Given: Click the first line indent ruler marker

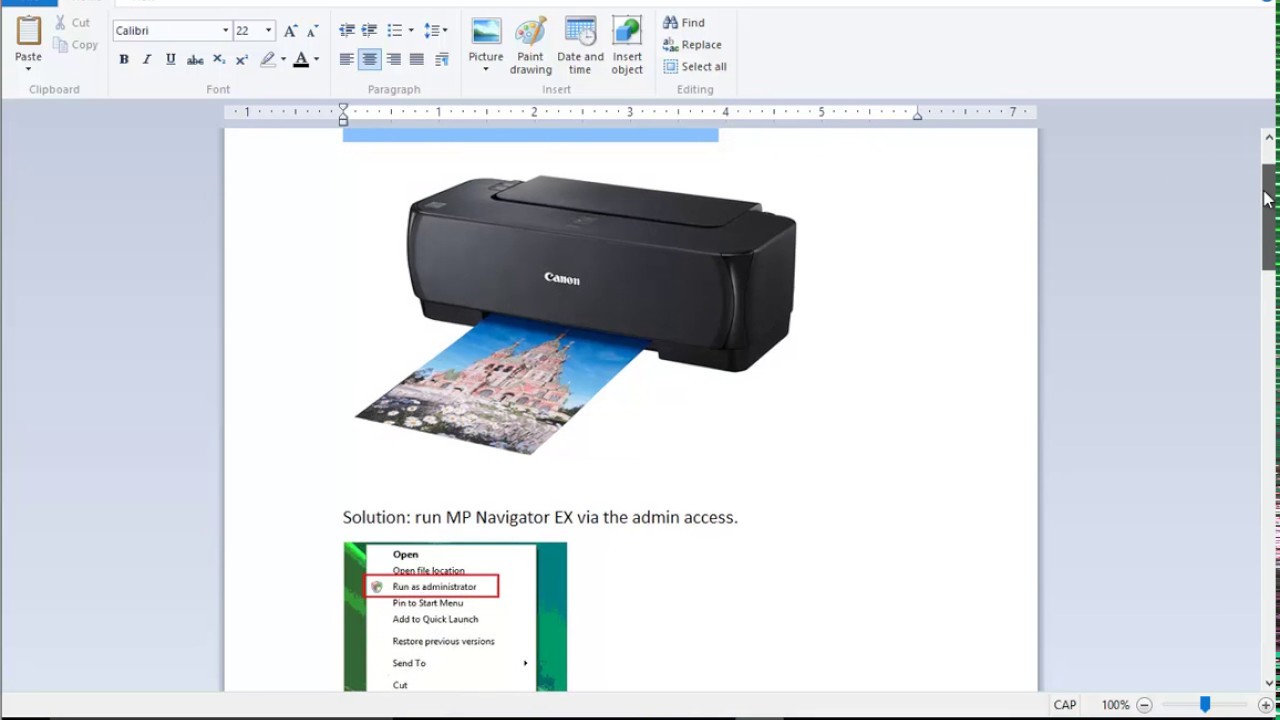Looking at the screenshot, I should tap(343, 108).
